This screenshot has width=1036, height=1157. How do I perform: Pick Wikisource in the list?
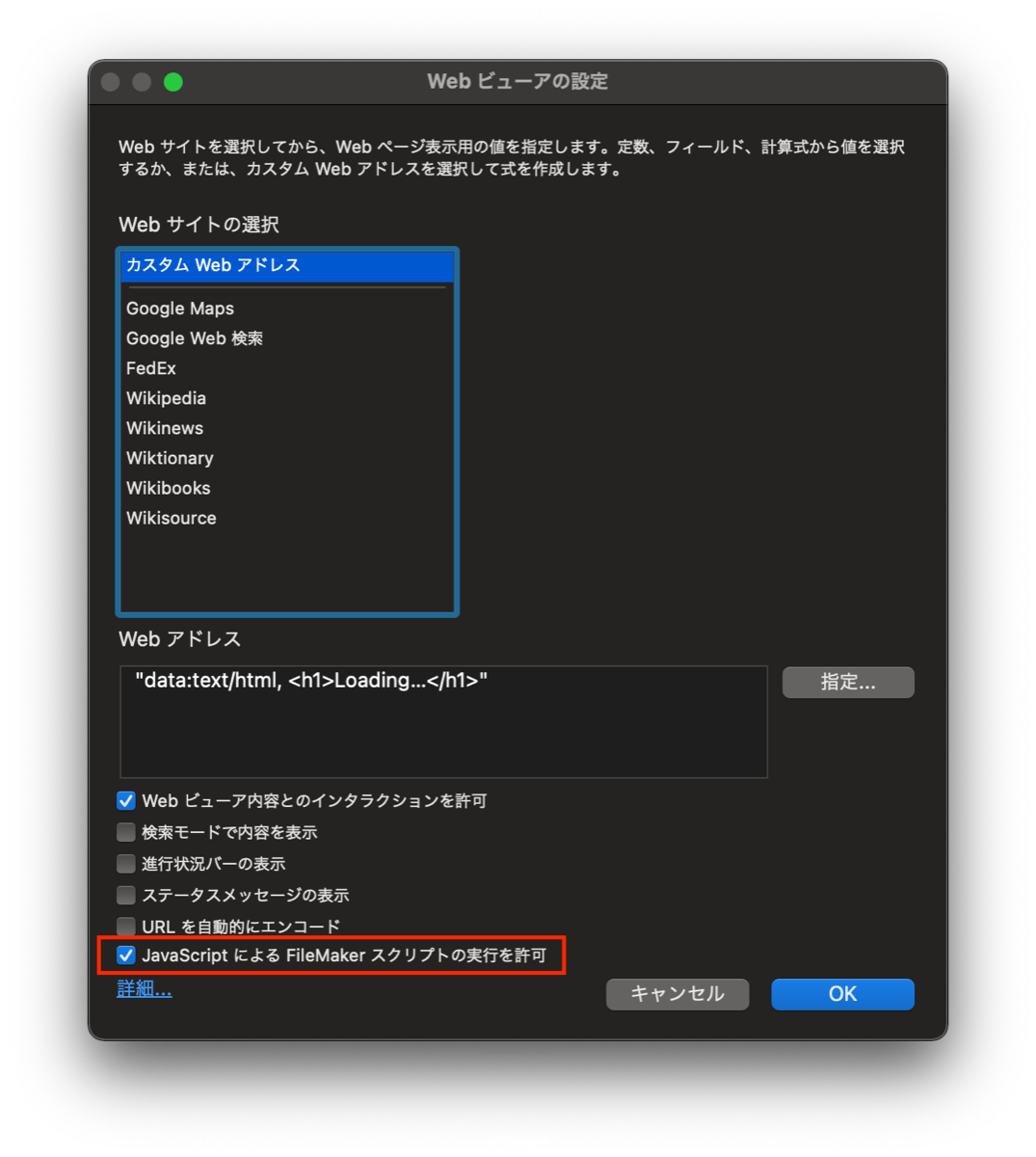287,518
